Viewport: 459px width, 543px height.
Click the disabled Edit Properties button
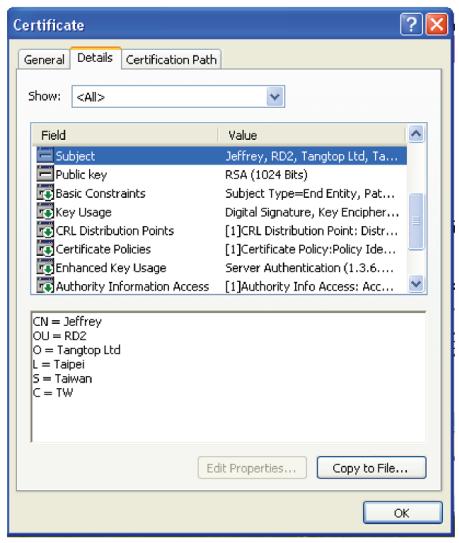pos(252,468)
